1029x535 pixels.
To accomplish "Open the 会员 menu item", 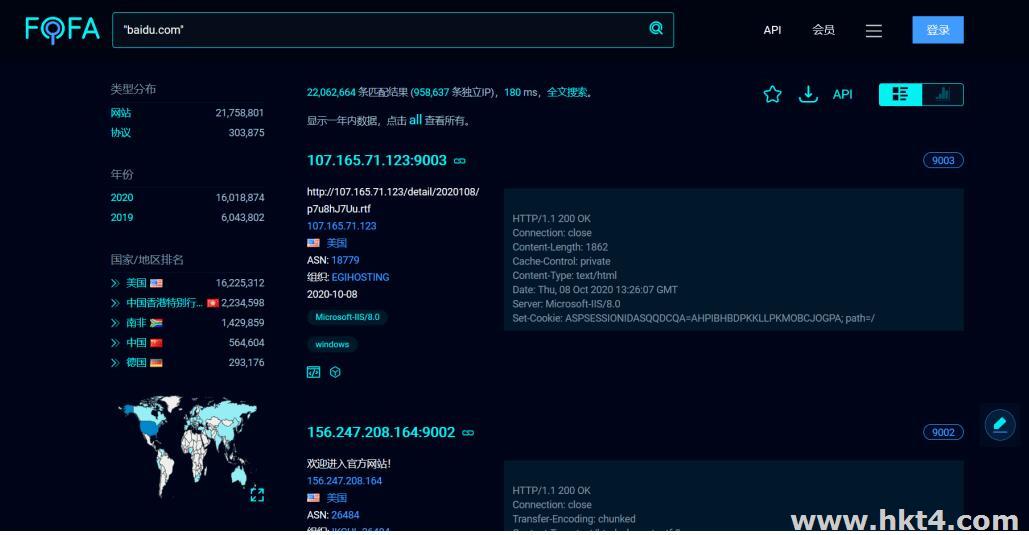I will (x=823, y=30).
